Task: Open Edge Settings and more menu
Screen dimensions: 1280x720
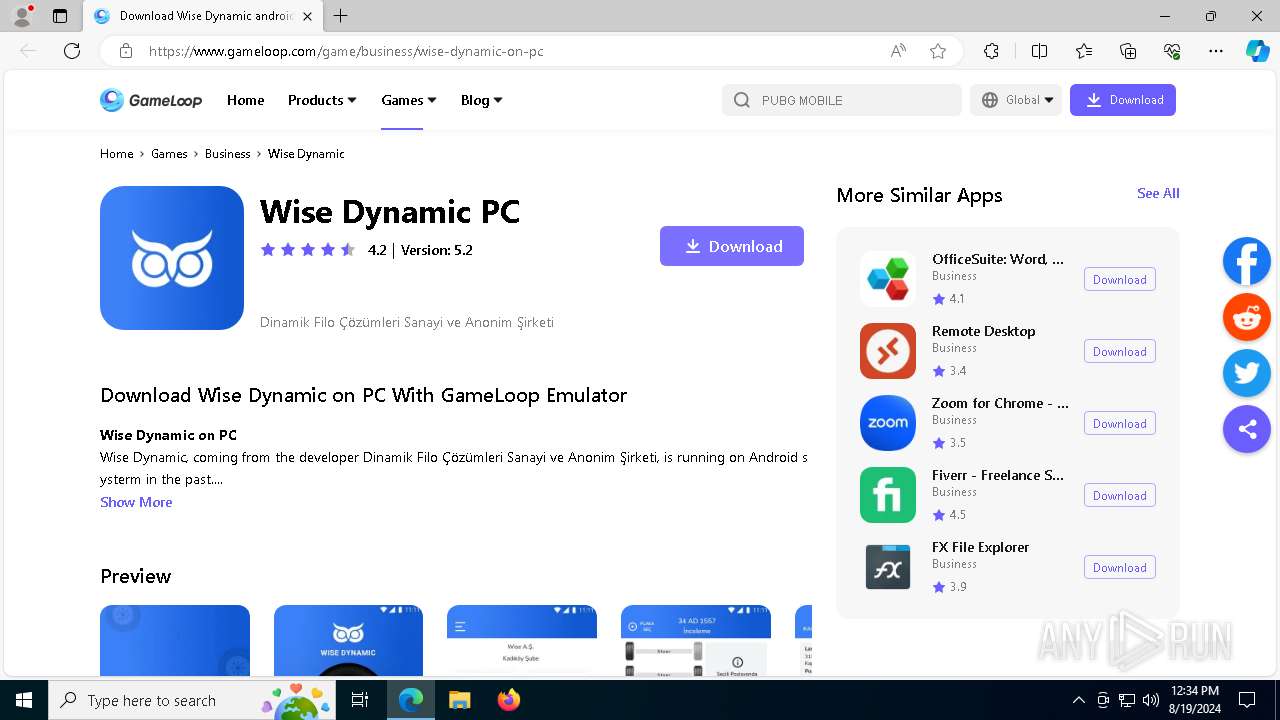Action: 1216,51
